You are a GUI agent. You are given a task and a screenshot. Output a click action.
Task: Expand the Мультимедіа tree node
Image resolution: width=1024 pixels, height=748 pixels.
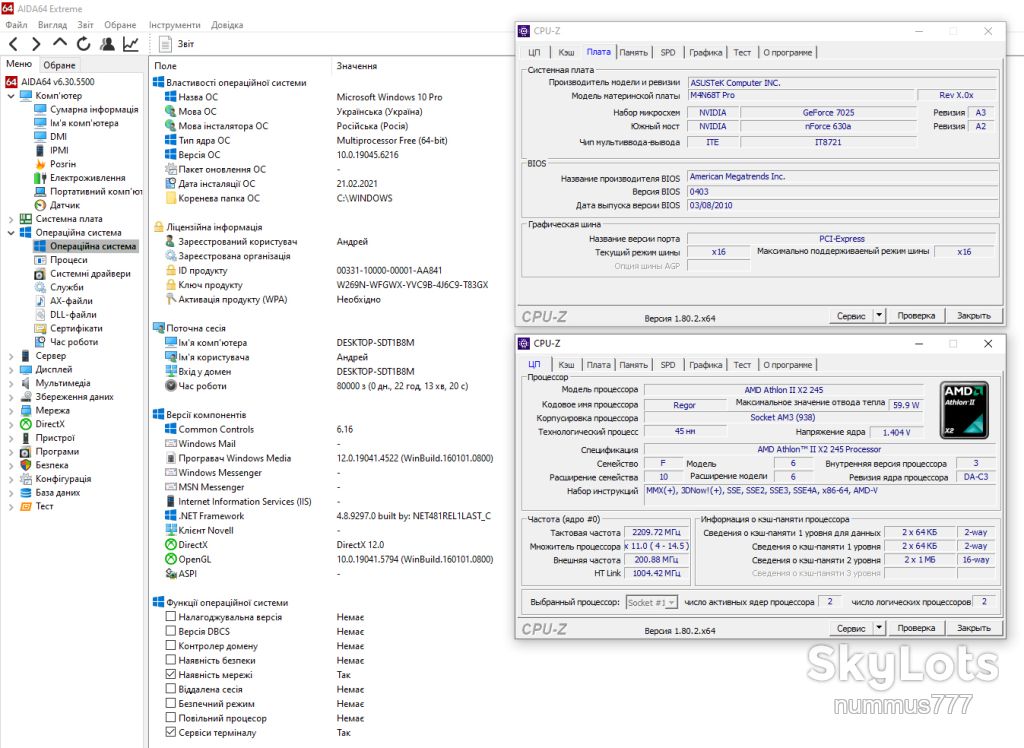tap(11, 384)
